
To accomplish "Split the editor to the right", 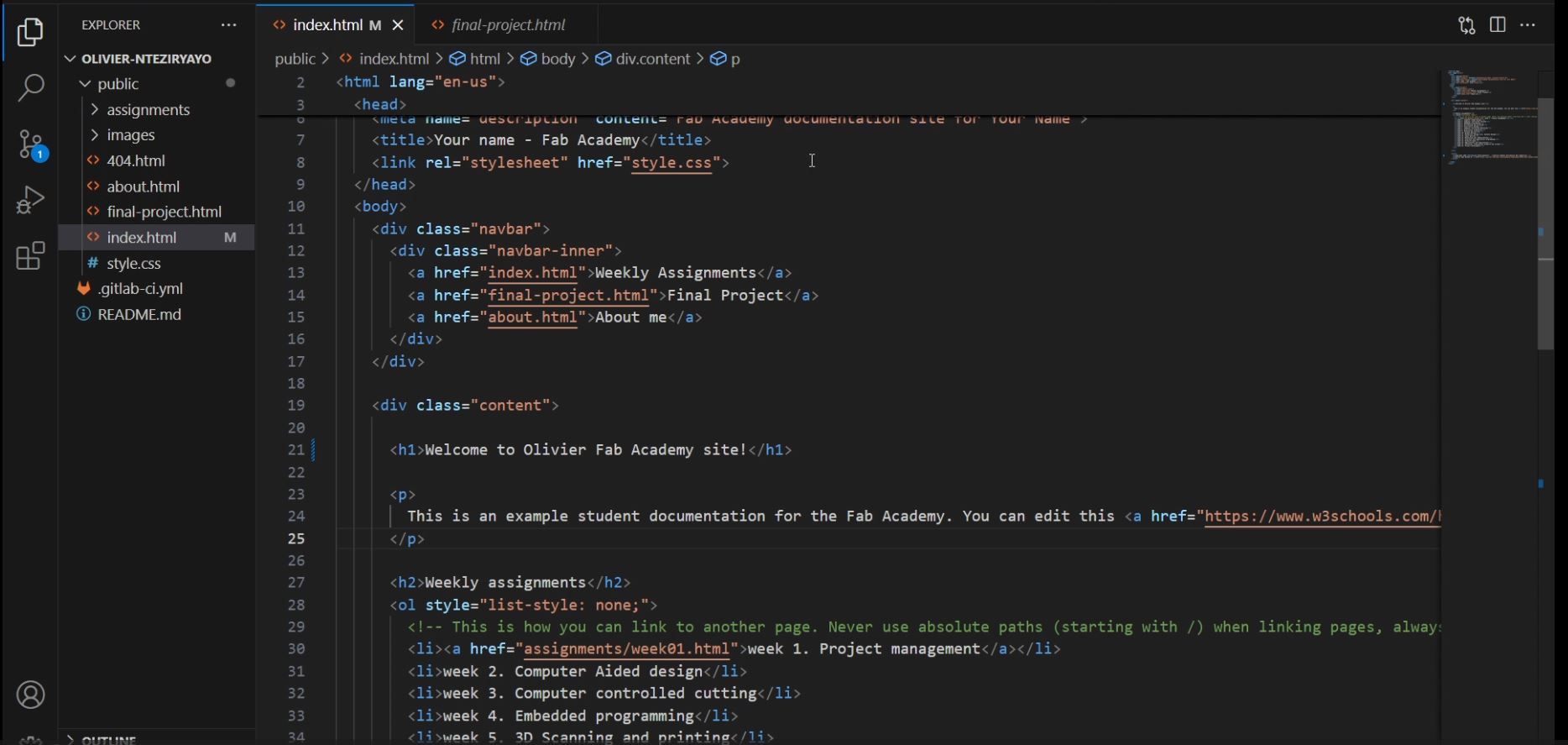I will pos(1497,24).
